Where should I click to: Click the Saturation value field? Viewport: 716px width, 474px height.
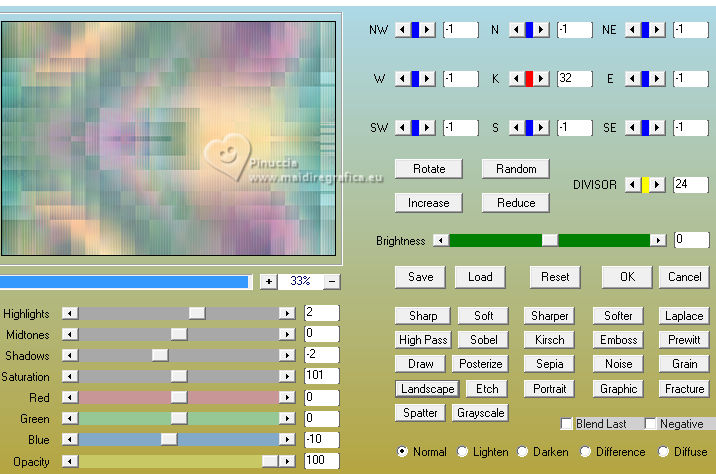pos(322,376)
